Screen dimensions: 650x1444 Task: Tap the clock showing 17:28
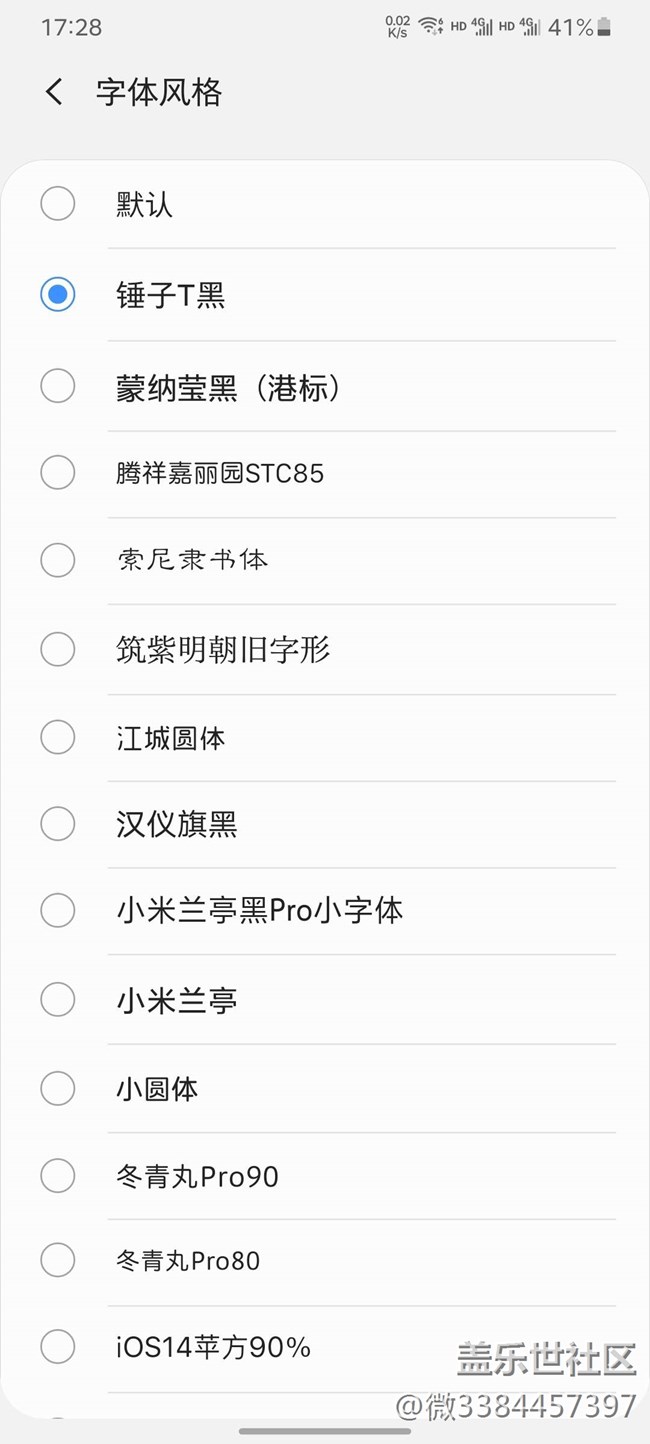point(71,27)
